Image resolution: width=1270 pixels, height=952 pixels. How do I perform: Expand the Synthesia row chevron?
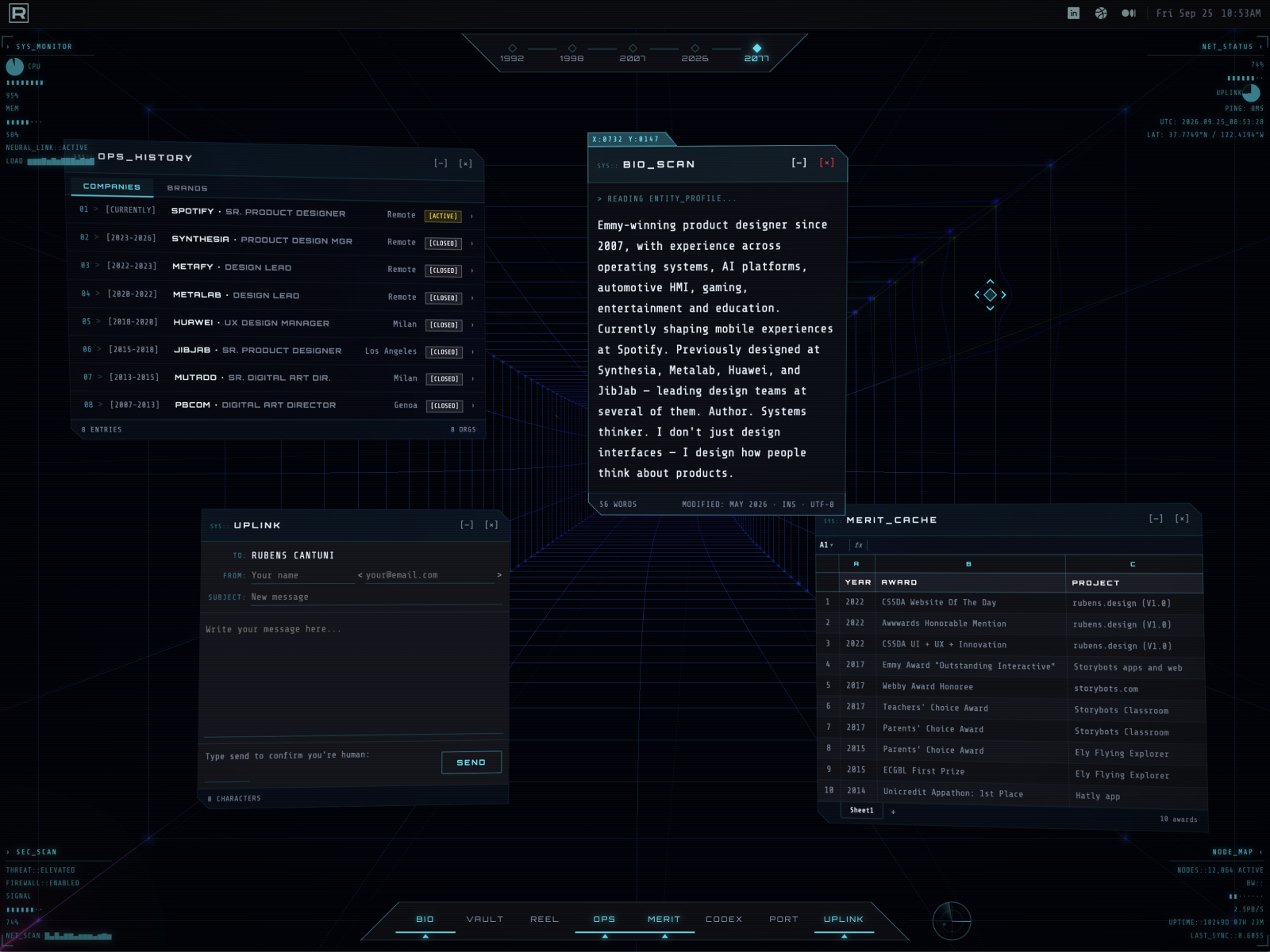pyautogui.click(x=471, y=244)
